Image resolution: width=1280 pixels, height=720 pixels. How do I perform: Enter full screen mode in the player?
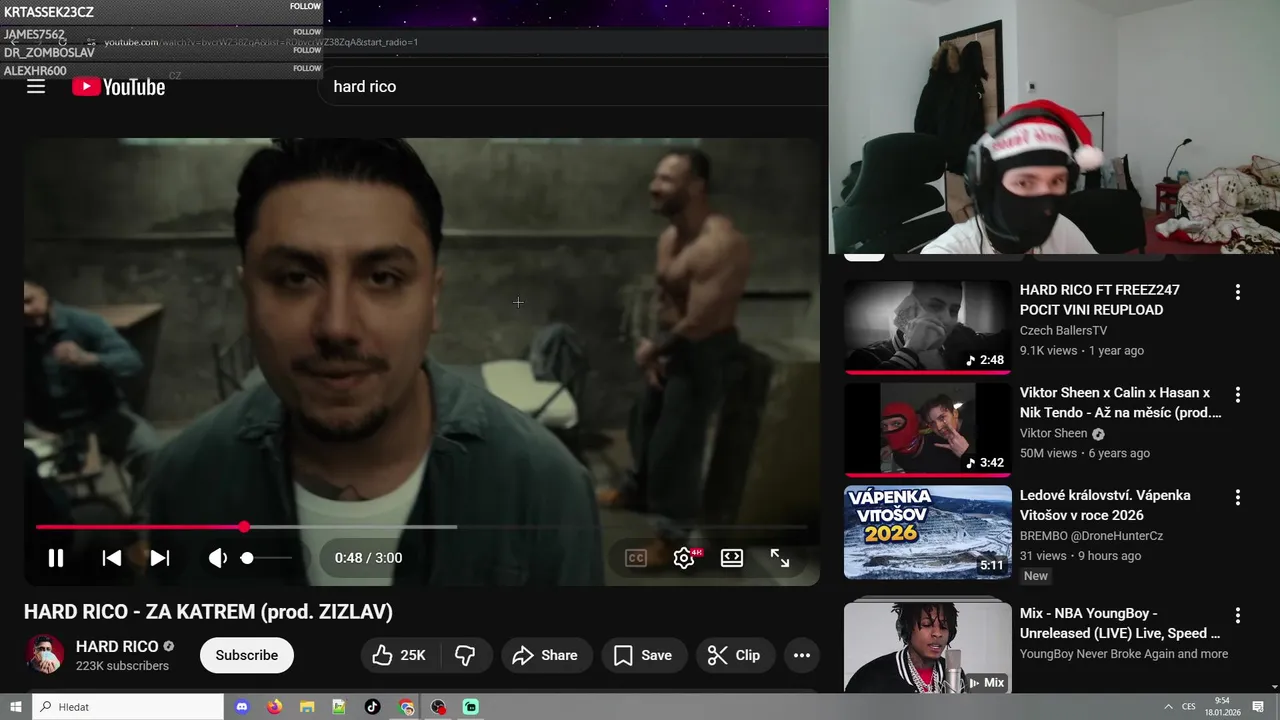click(780, 558)
